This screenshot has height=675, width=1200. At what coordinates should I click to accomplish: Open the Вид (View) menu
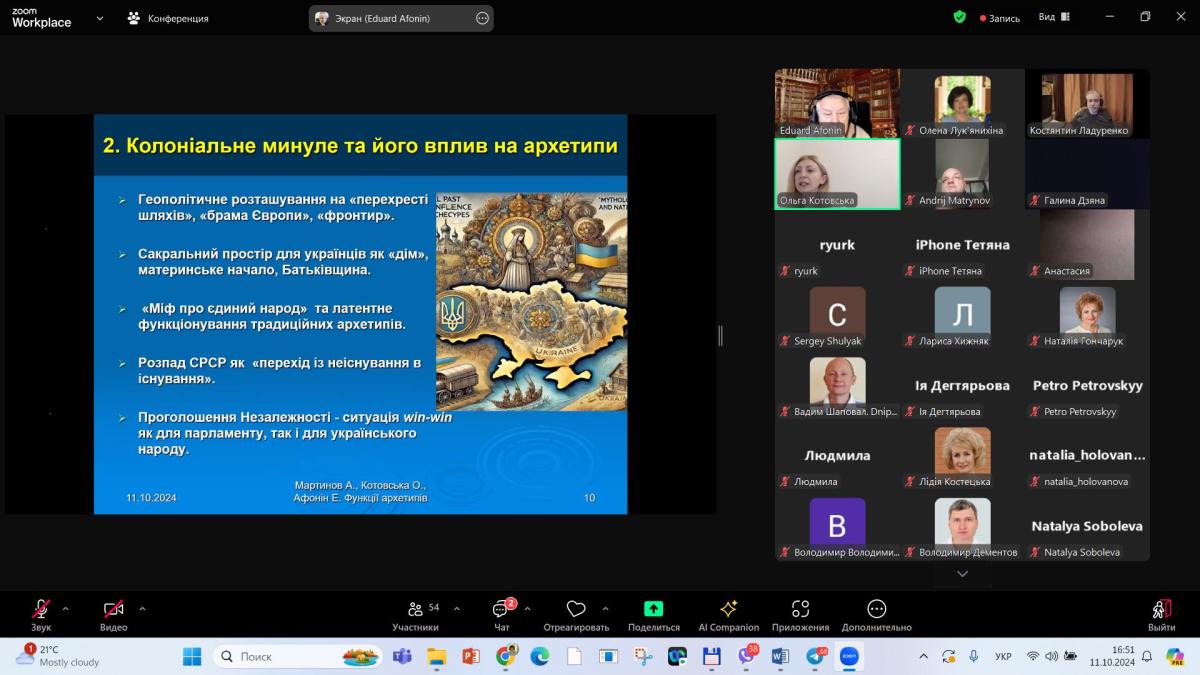(1052, 17)
